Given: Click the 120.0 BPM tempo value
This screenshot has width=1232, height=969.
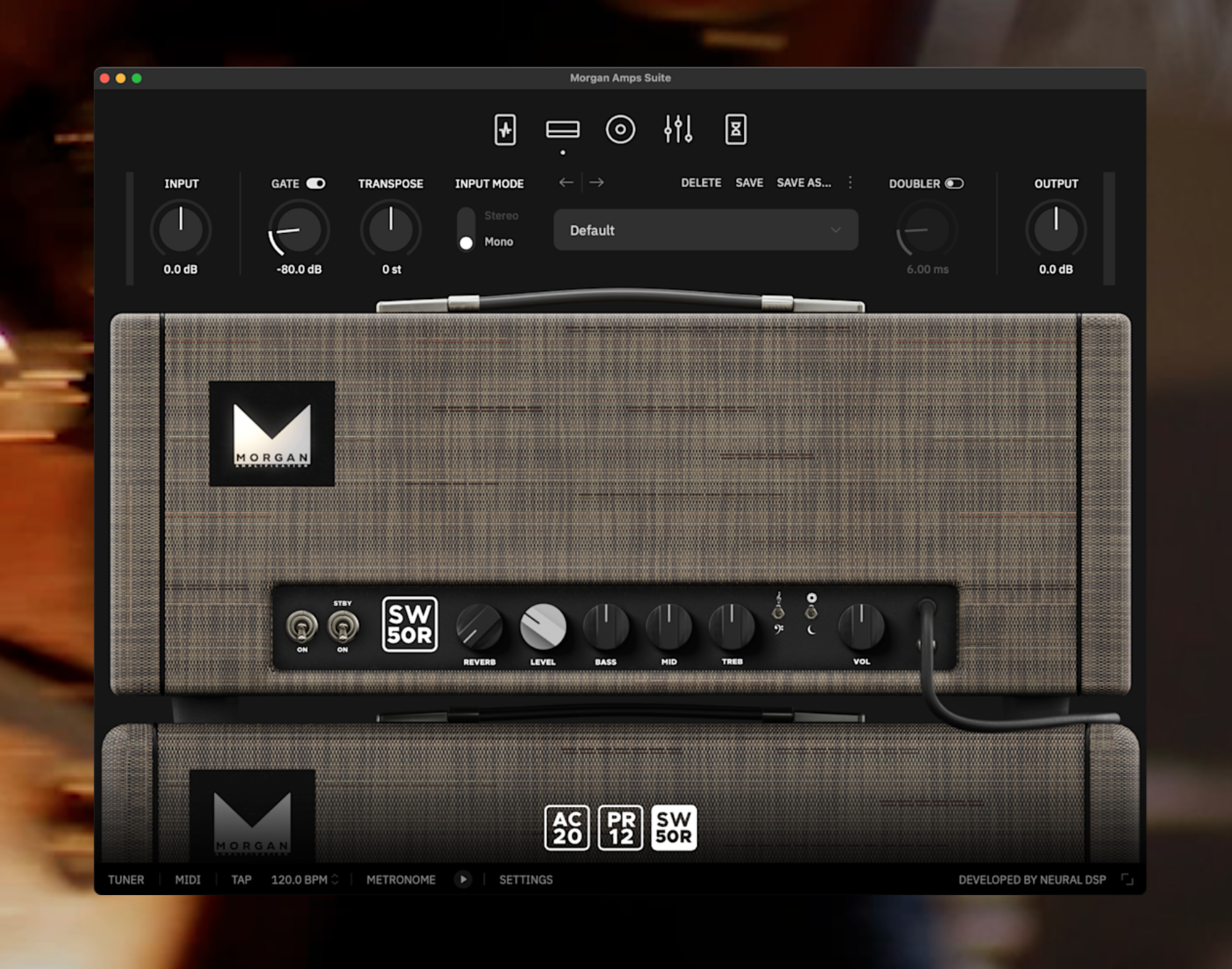Looking at the screenshot, I should (x=299, y=879).
